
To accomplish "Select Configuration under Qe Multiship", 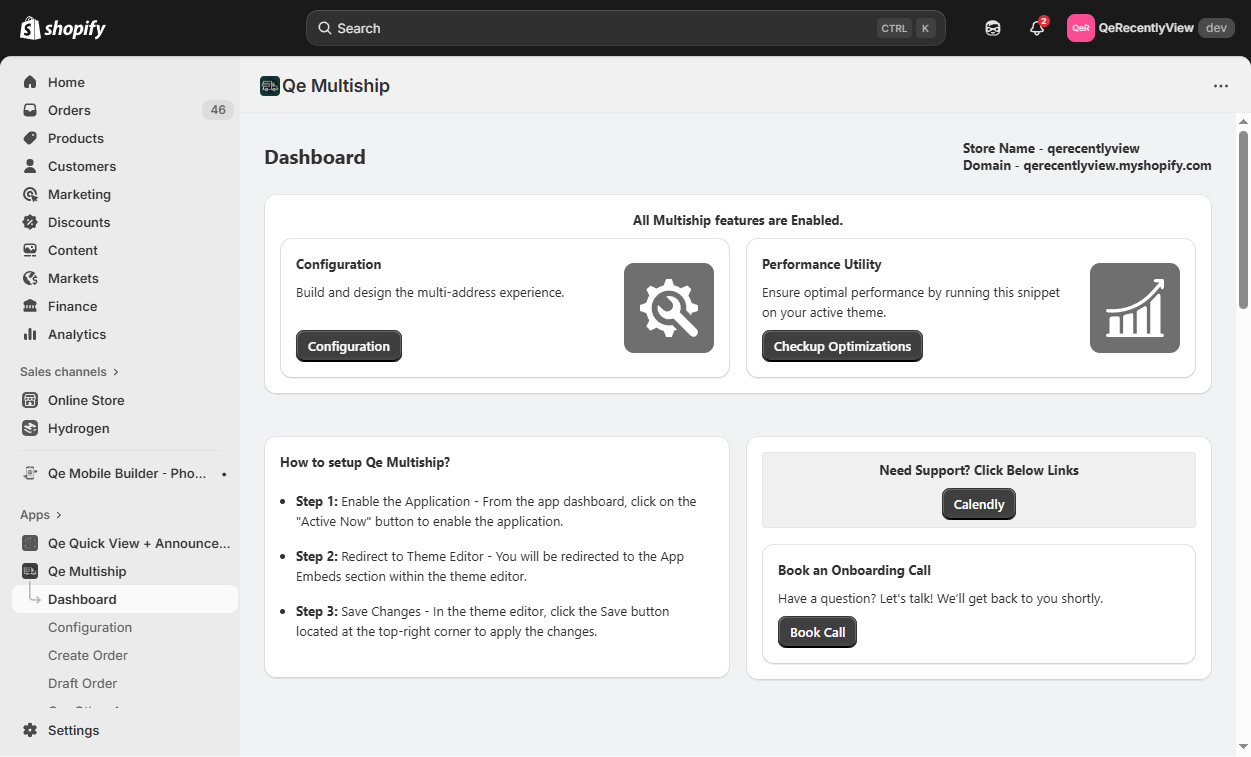I will (x=90, y=627).
